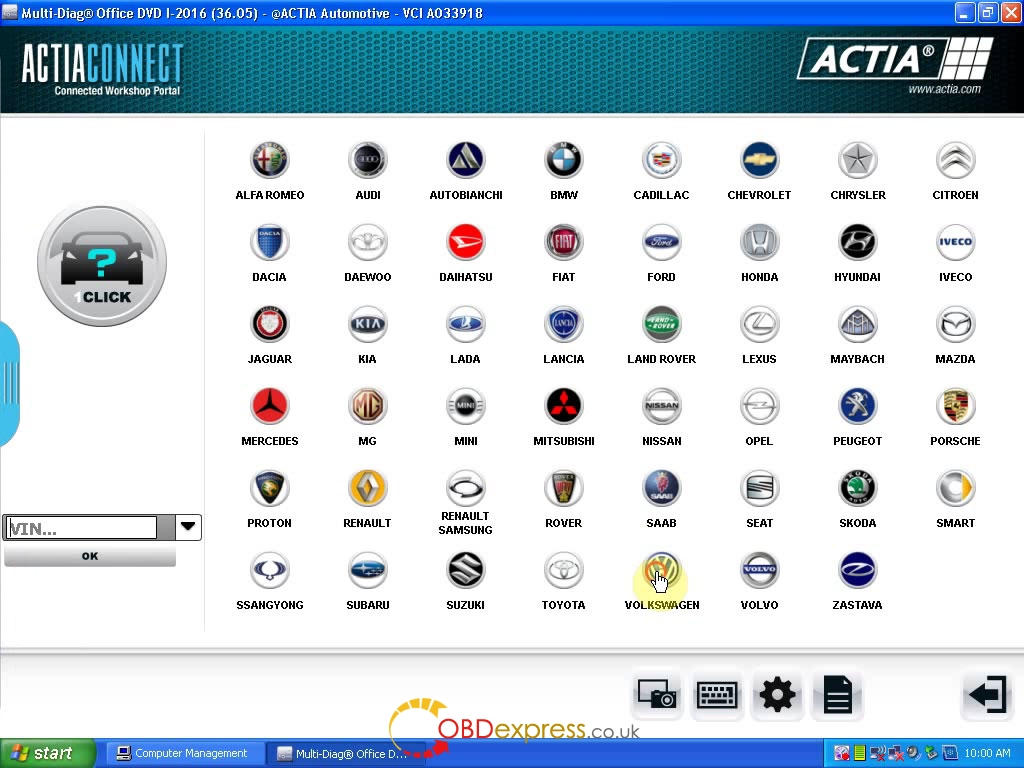Image resolution: width=1024 pixels, height=768 pixels.
Task: Select the Peugeot brand icon
Action: 857,406
